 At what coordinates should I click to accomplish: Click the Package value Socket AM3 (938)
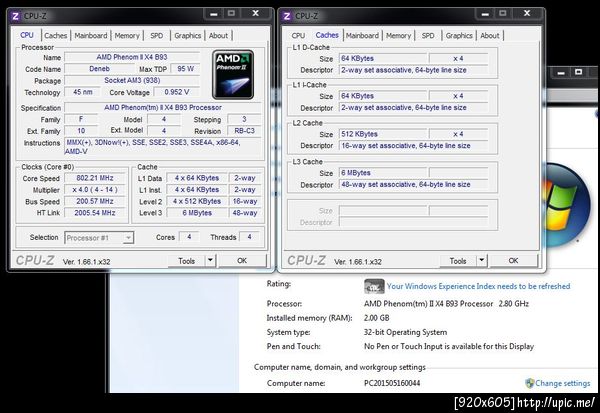[x=132, y=80]
